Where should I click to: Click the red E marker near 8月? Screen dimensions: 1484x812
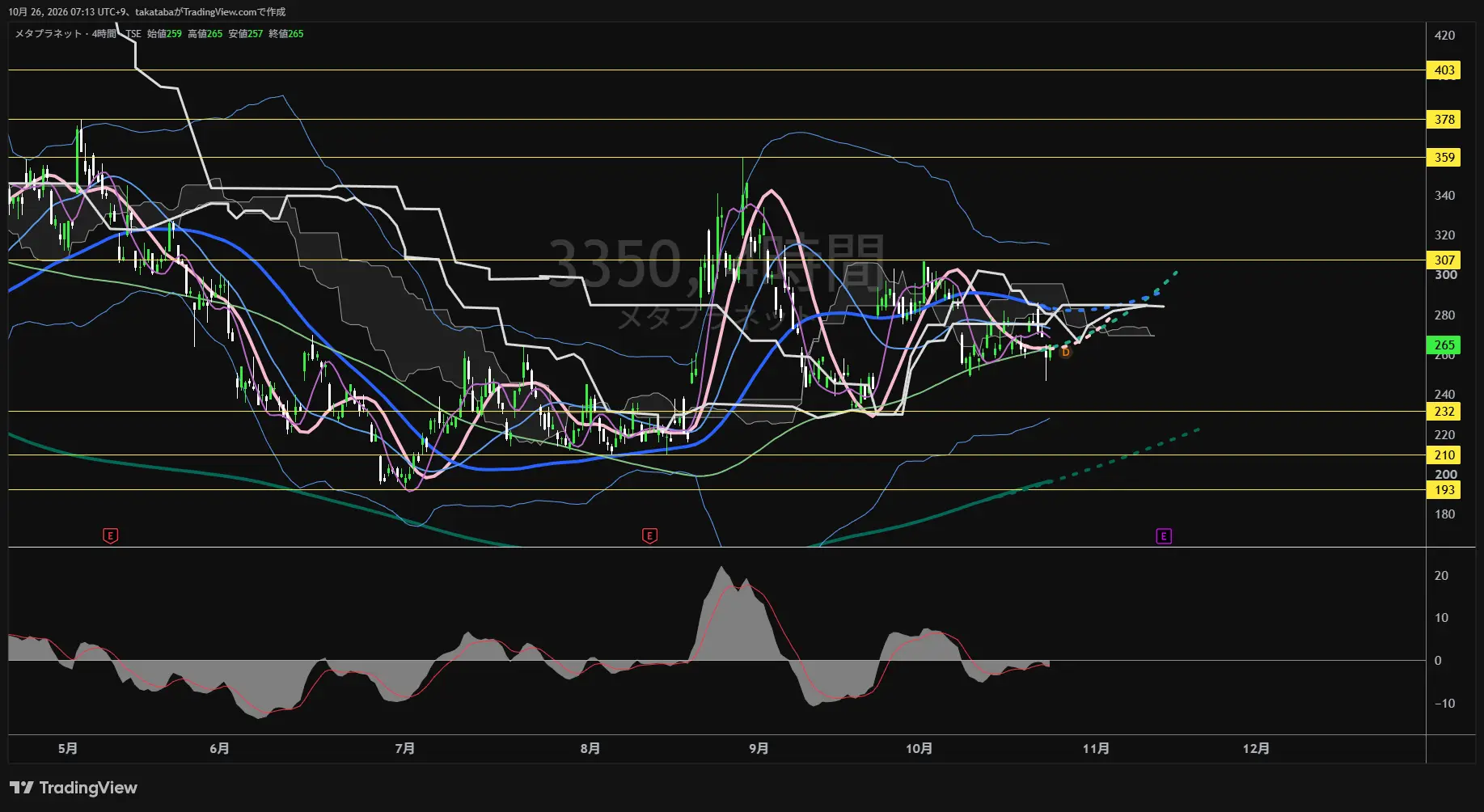649,535
